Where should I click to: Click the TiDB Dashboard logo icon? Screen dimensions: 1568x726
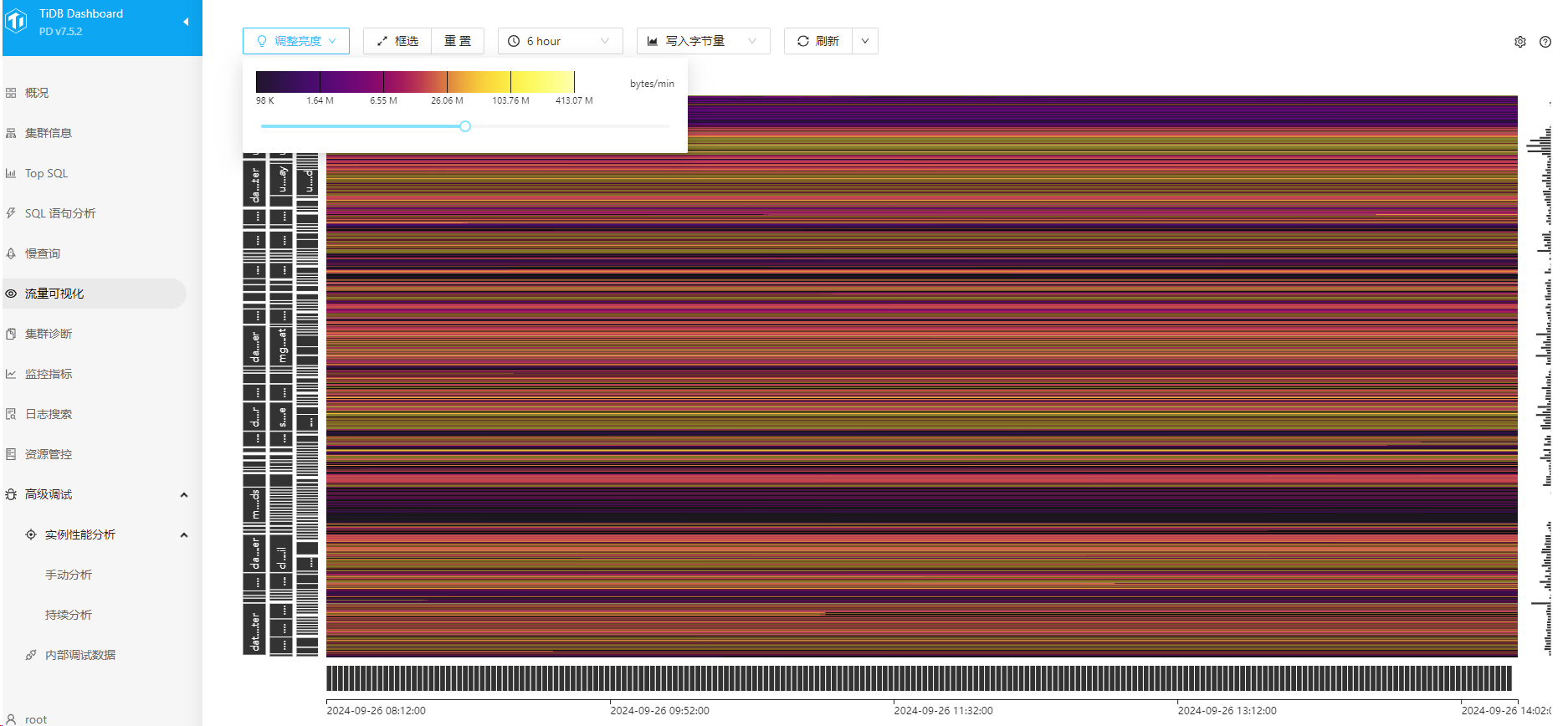(17, 22)
